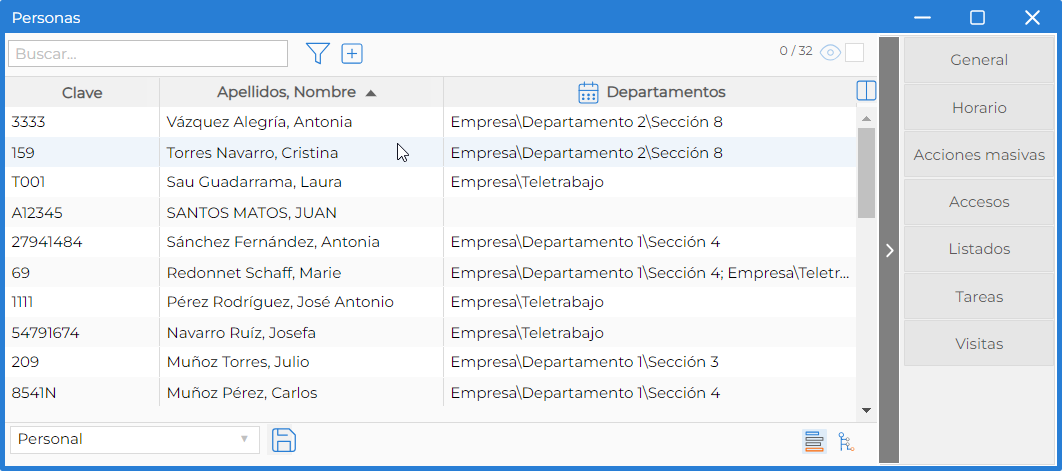This screenshot has height=471, width=1062.
Task: Click clave 27941484 cell
Action: (83, 242)
